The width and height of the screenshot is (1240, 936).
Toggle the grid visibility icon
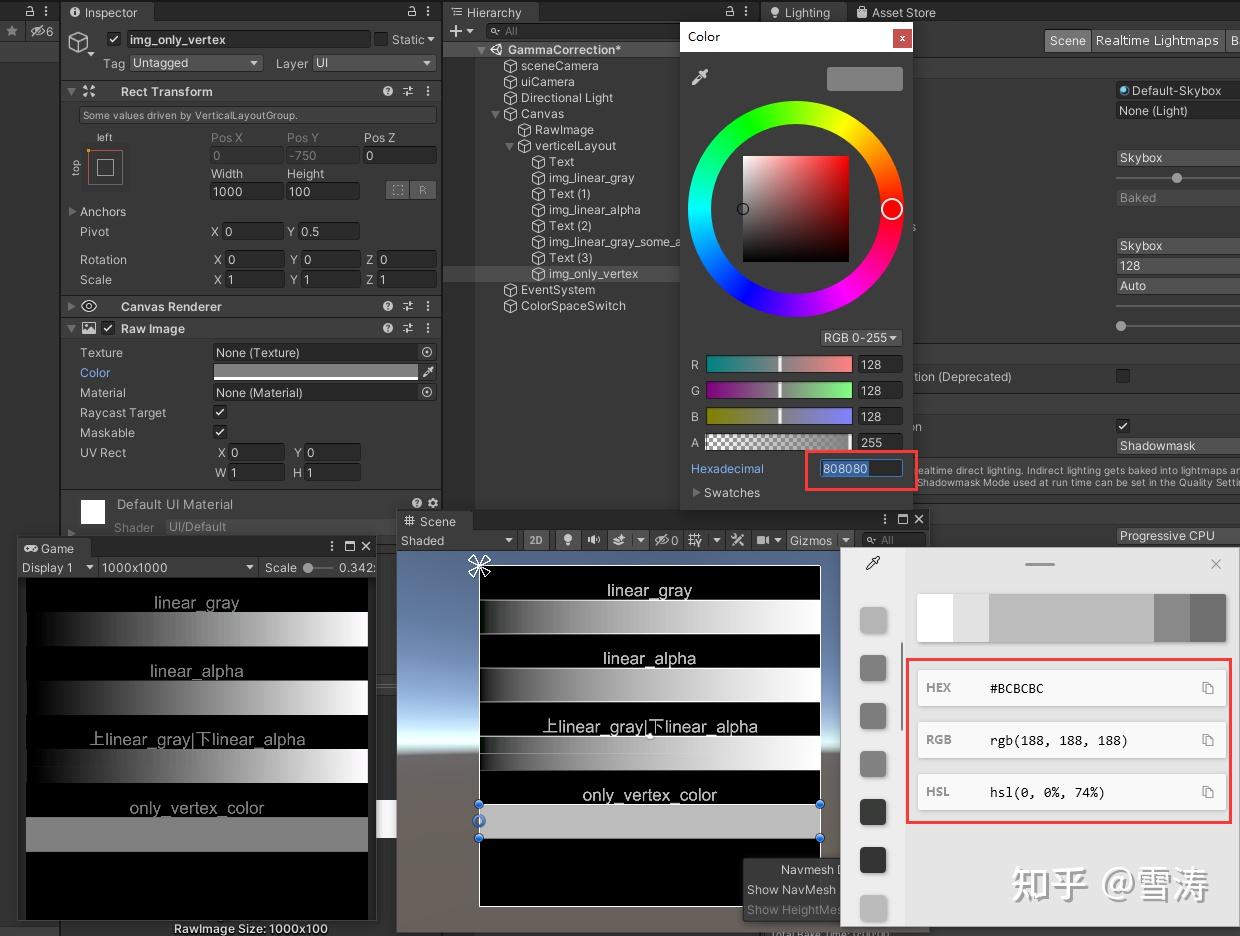697,540
